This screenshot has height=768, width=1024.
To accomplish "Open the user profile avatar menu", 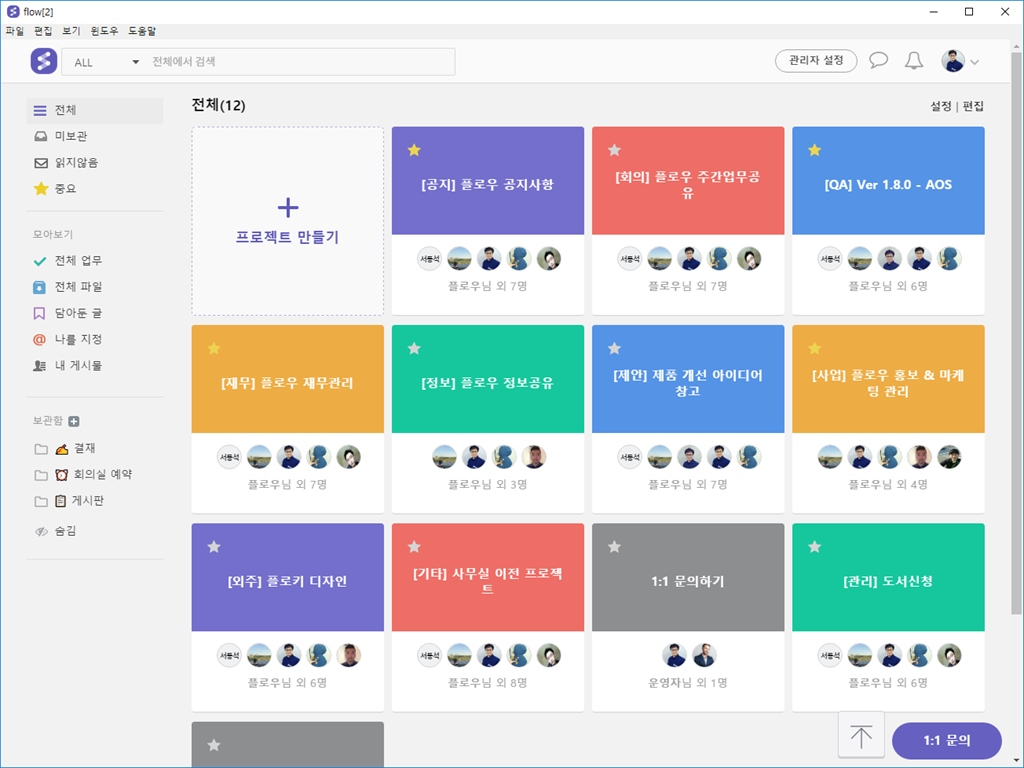I will pos(959,61).
